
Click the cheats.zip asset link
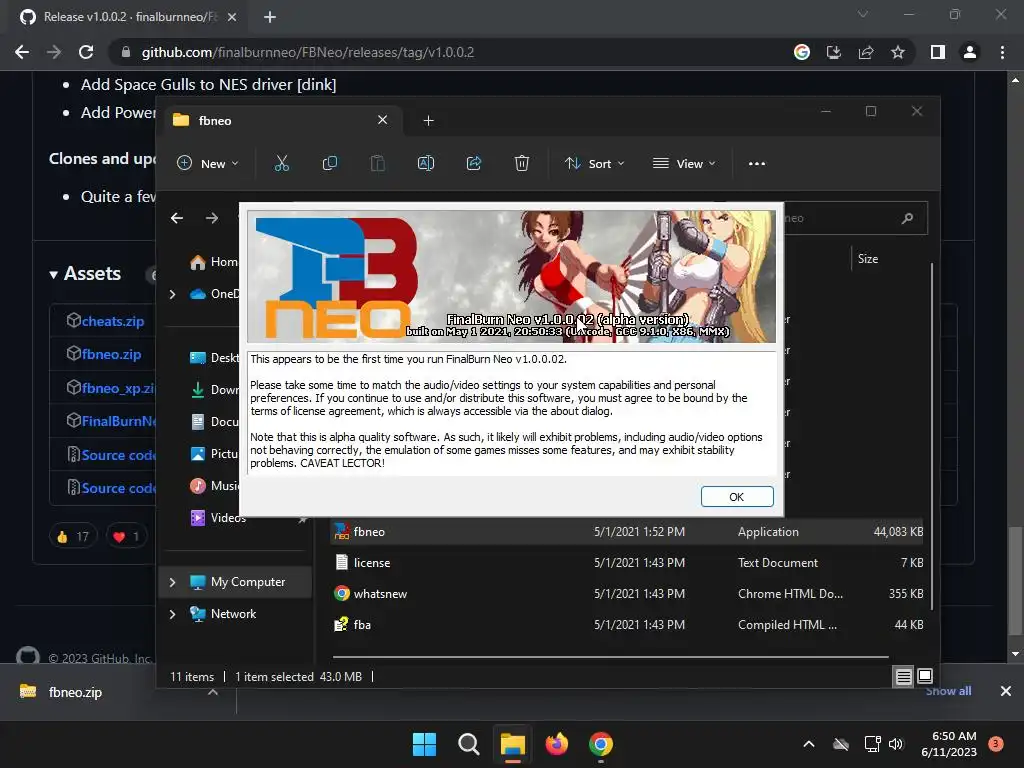click(112, 321)
